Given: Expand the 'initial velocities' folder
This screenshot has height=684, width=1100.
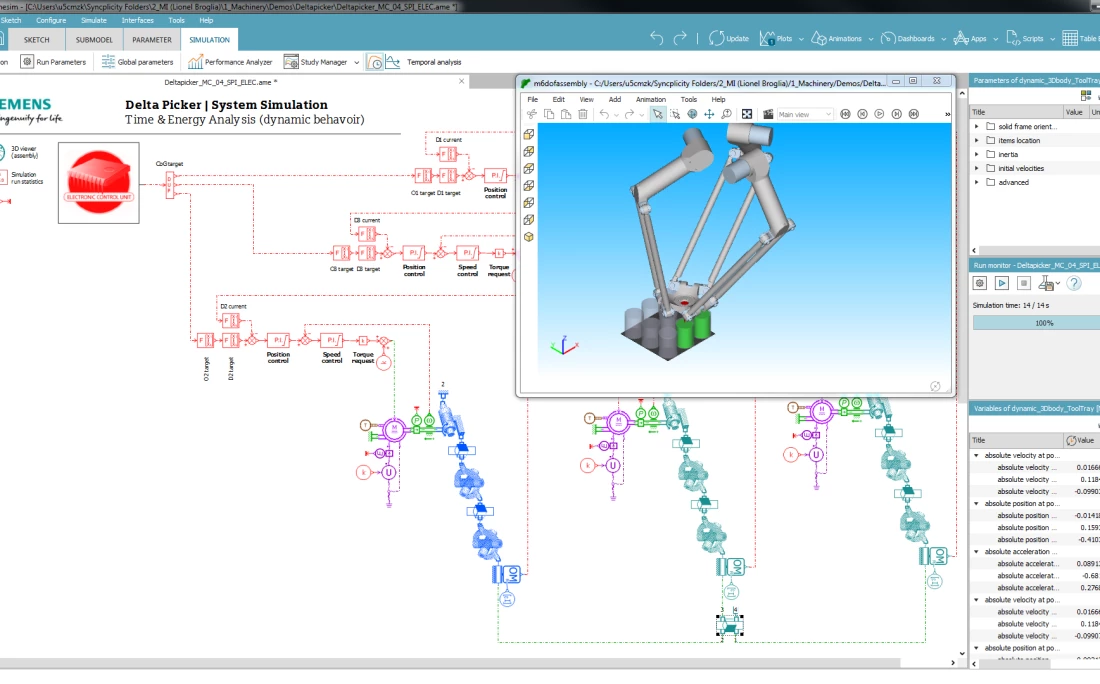Looking at the screenshot, I should coord(977,168).
